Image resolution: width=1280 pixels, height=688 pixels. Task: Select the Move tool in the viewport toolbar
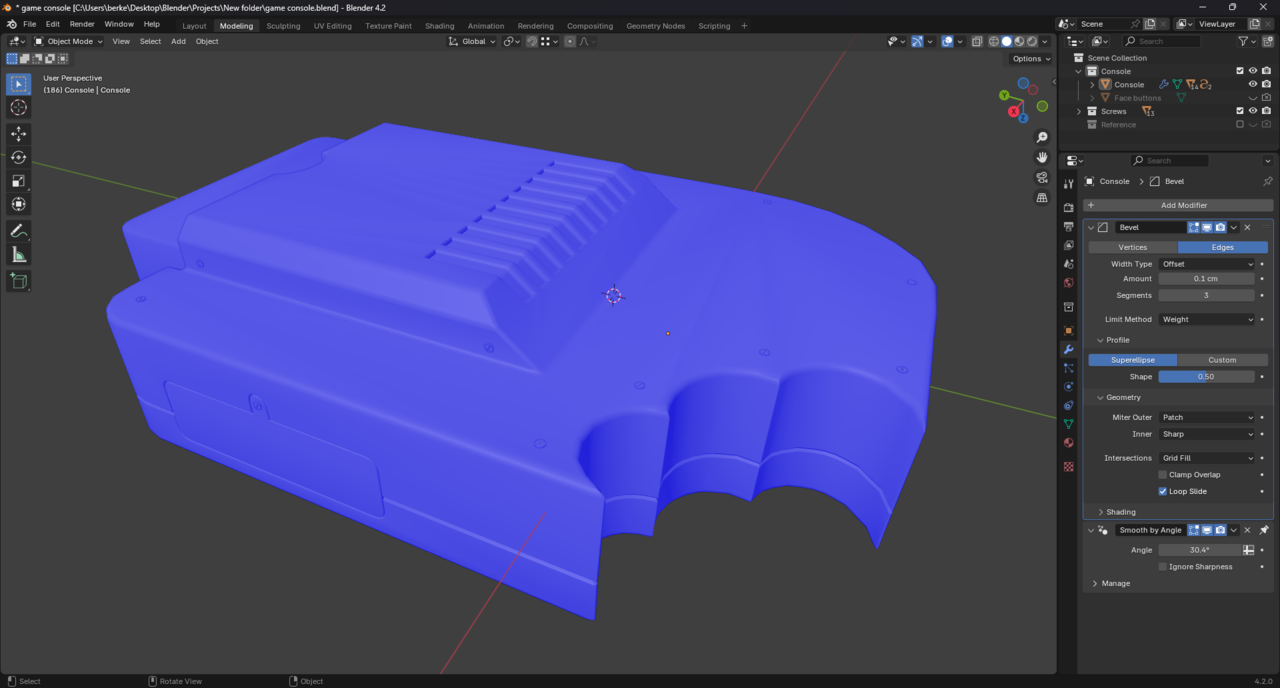[x=18, y=133]
